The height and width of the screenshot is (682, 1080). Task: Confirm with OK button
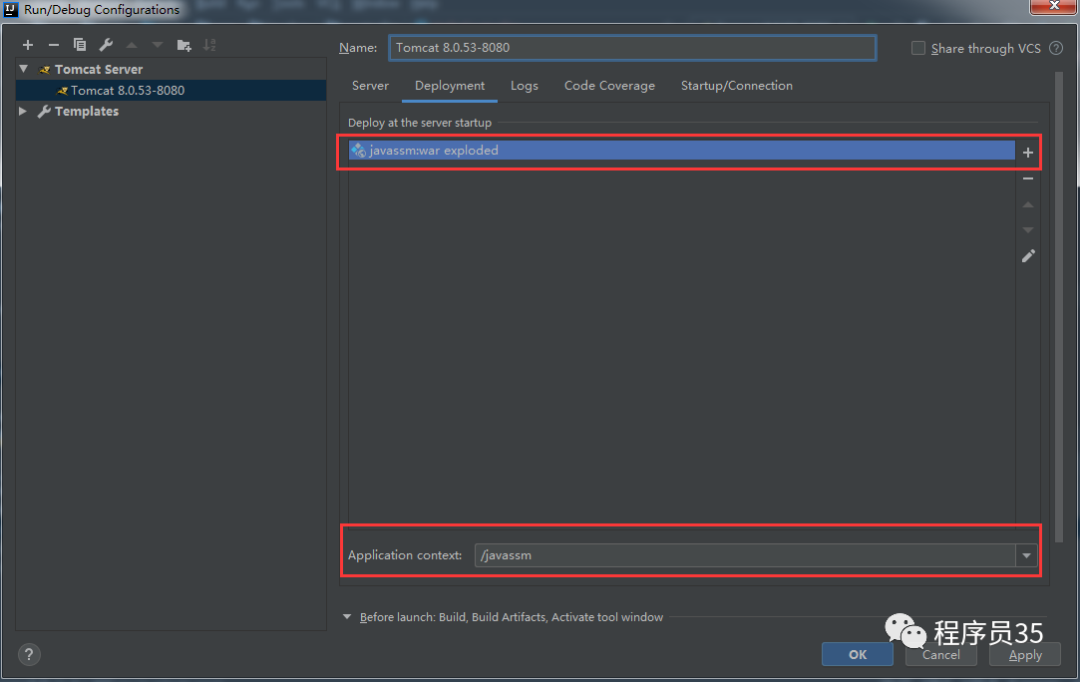coord(858,654)
